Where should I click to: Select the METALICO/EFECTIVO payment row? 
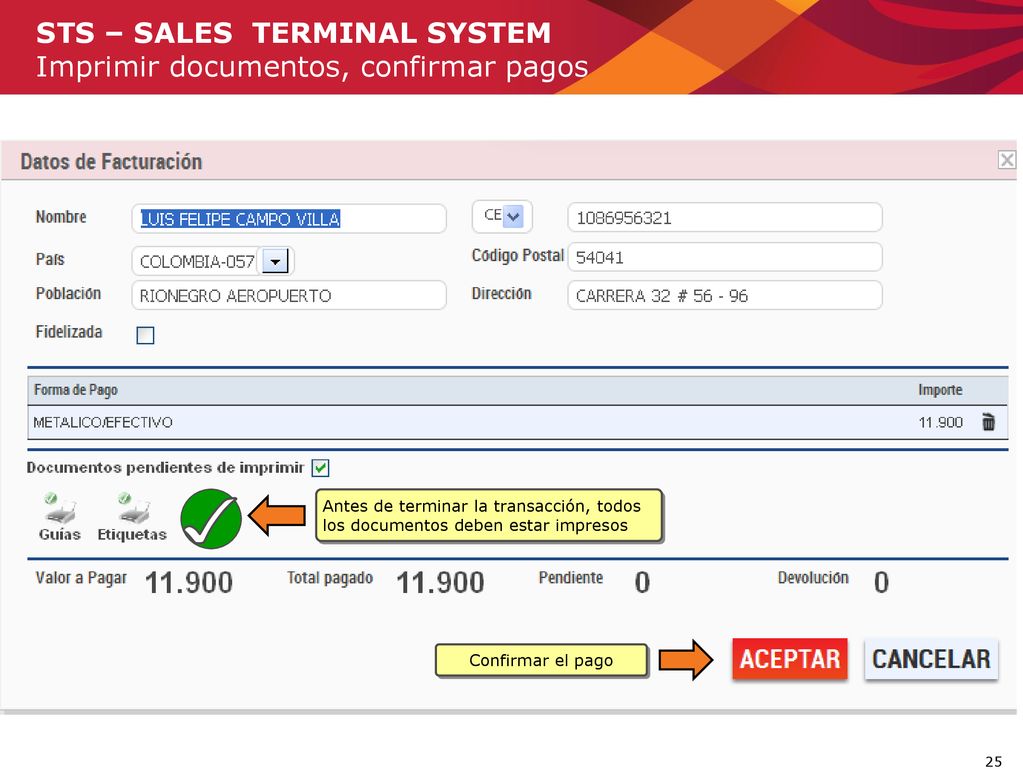pos(517,422)
